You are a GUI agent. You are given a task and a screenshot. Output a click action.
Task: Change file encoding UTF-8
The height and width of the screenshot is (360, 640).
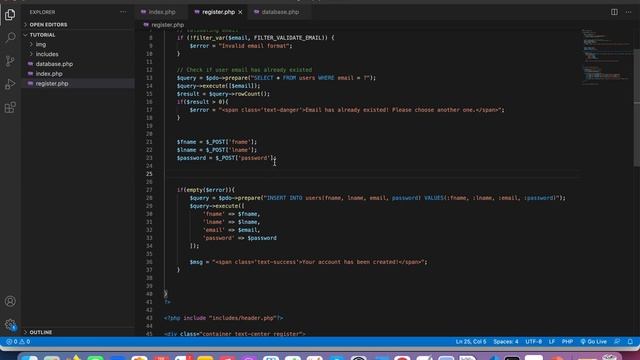coord(533,342)
